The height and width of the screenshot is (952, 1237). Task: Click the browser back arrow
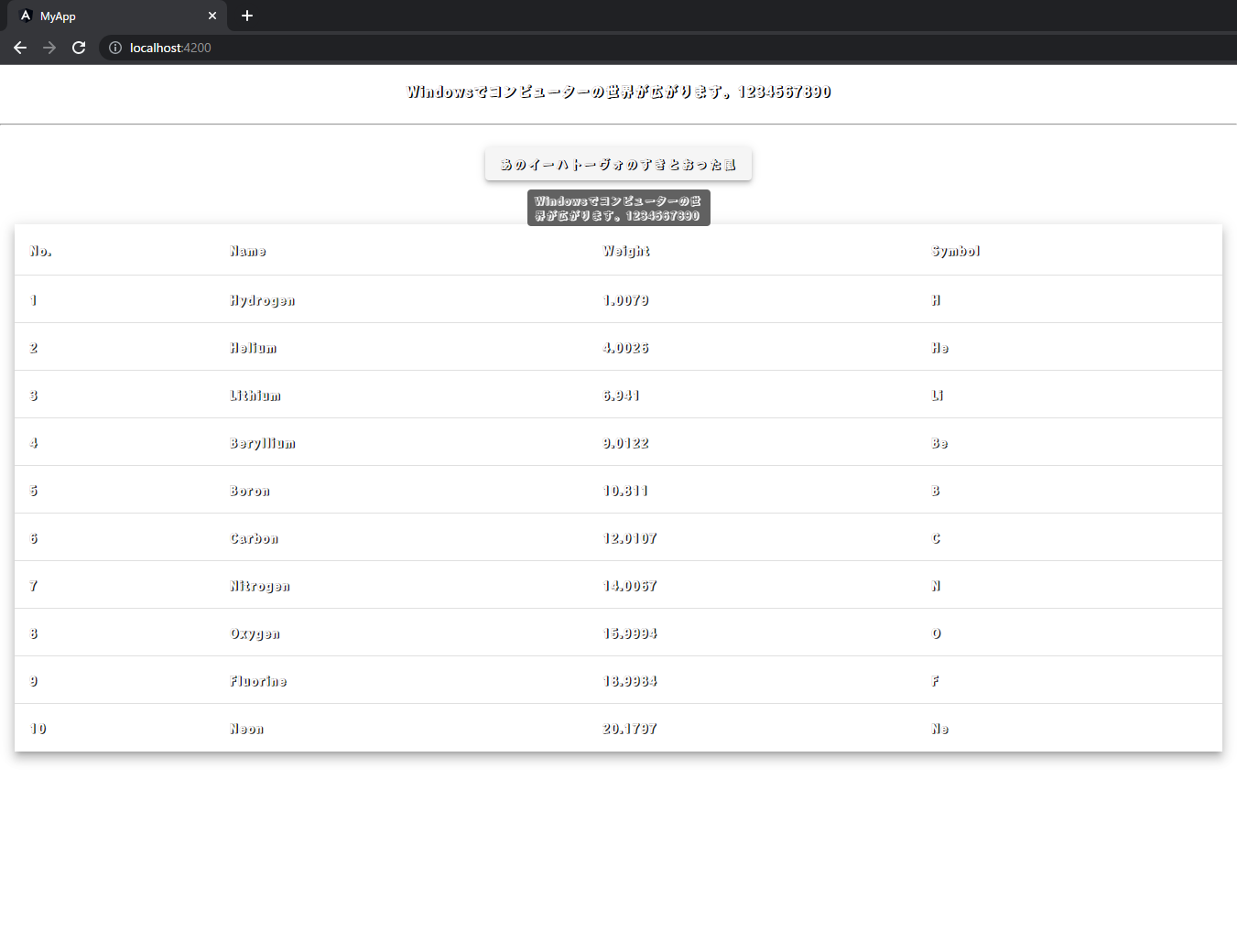tap(20, 48)
